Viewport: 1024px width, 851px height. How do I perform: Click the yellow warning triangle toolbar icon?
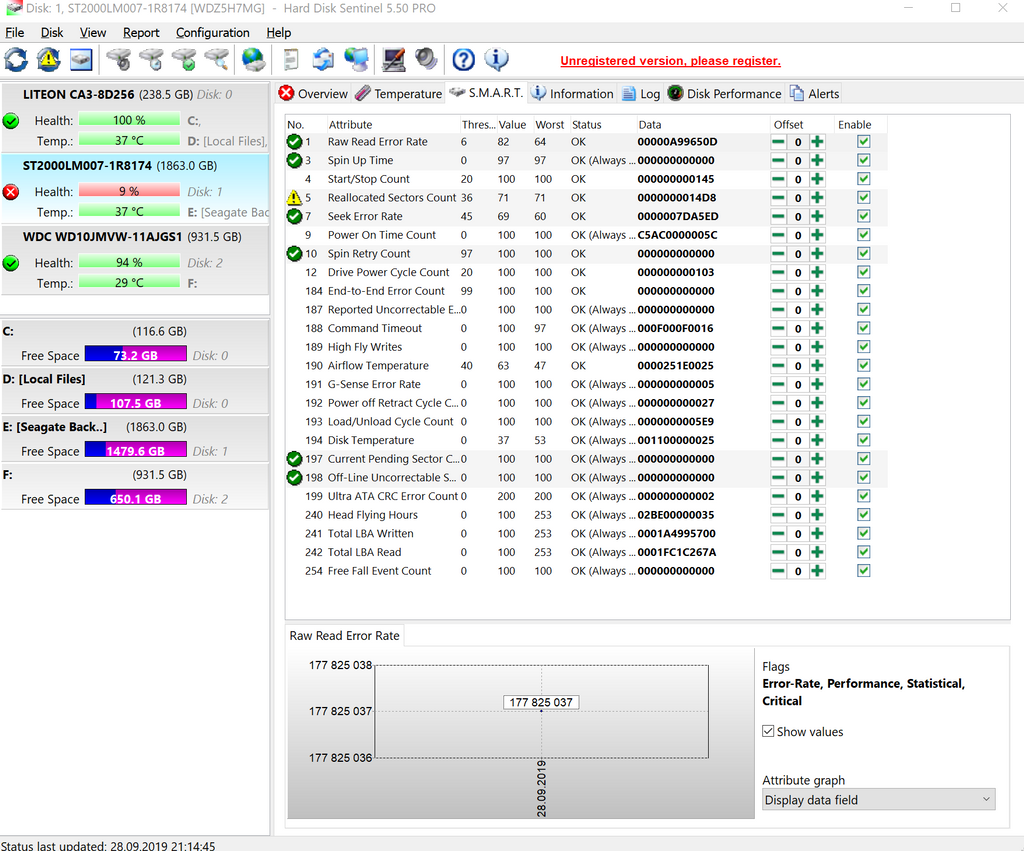[48, 60]
